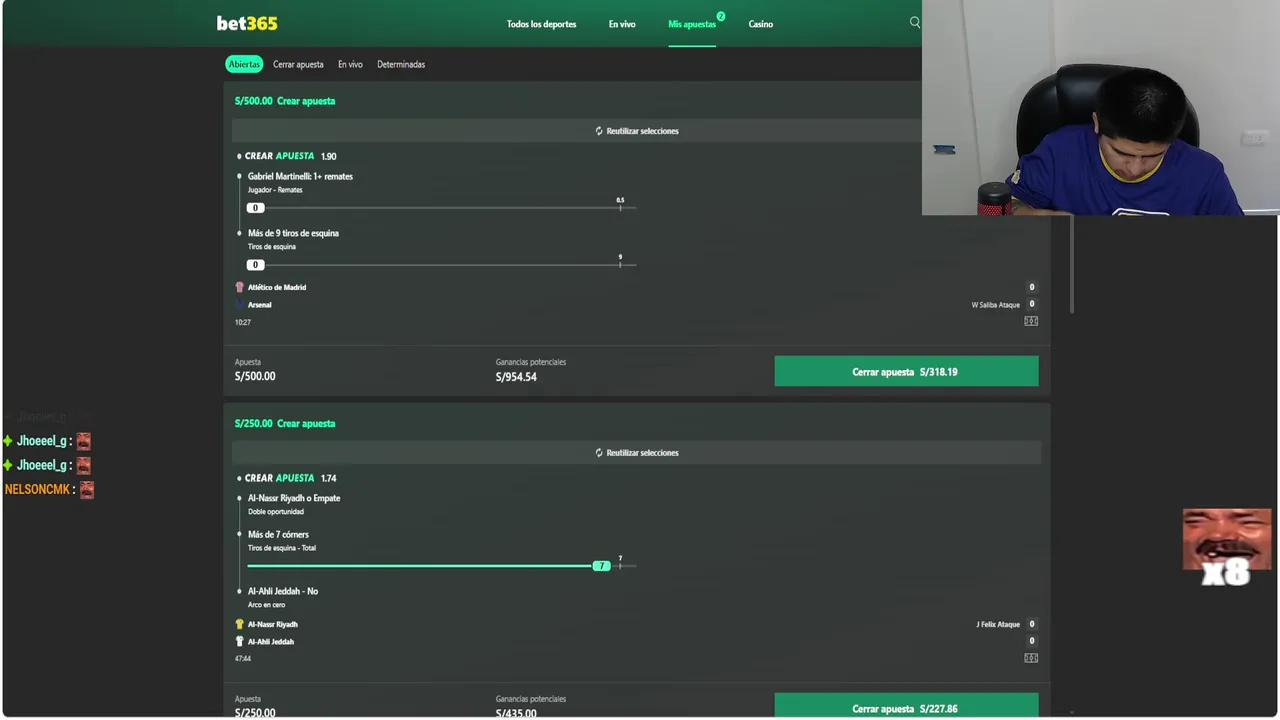Viewport: 1280px width, 720px height.
Task: Click S/500.00 Crear apuesta header
Action: coord(285,101)
